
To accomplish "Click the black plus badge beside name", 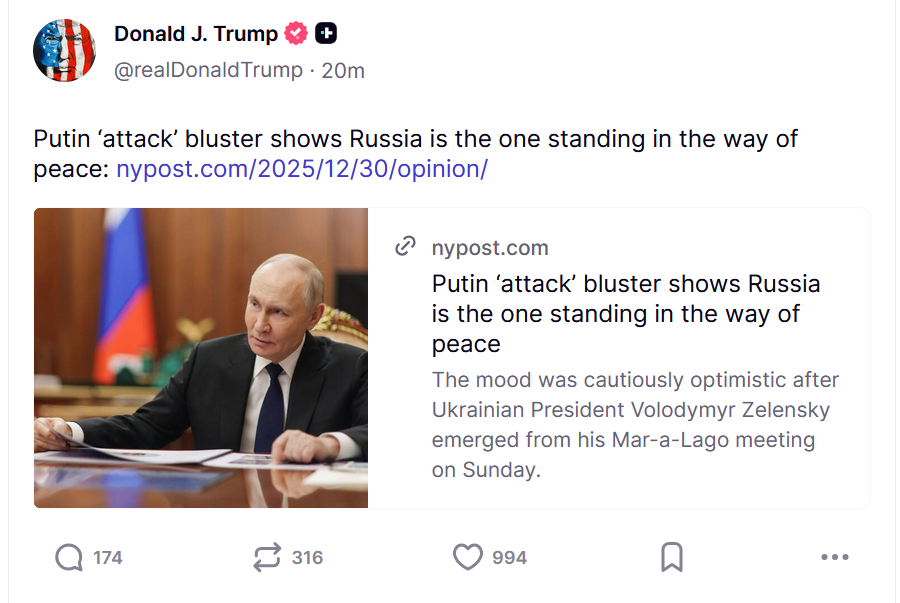I will pyautogui.click(x=326, y=34).
